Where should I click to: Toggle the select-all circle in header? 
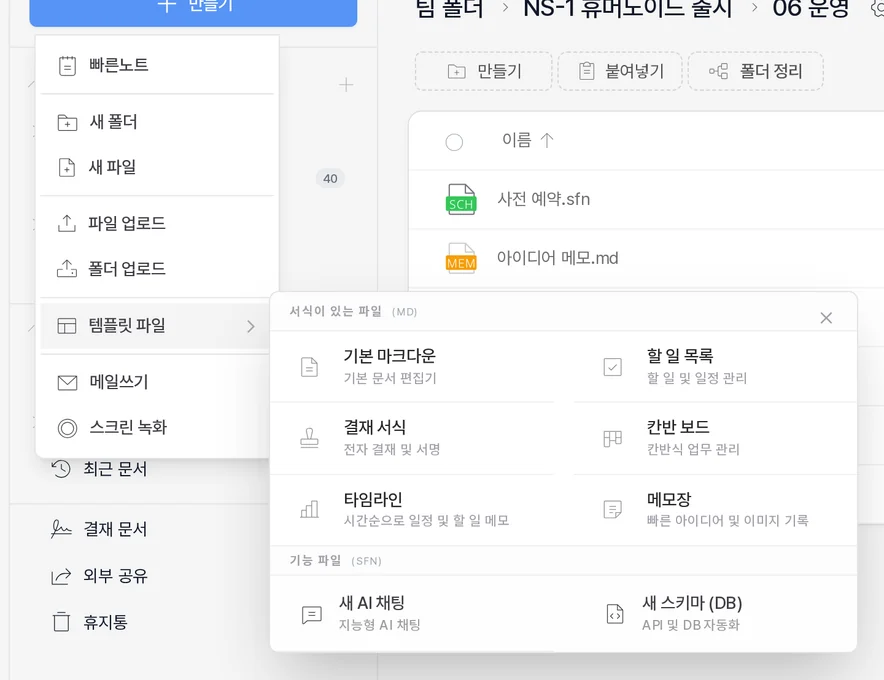coord(454,142)
